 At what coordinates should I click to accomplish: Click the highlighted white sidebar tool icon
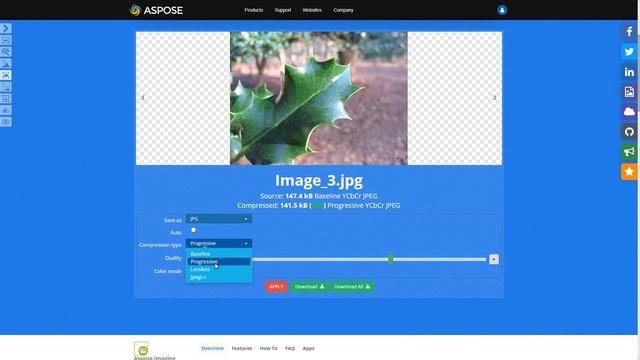pos(6,75)
